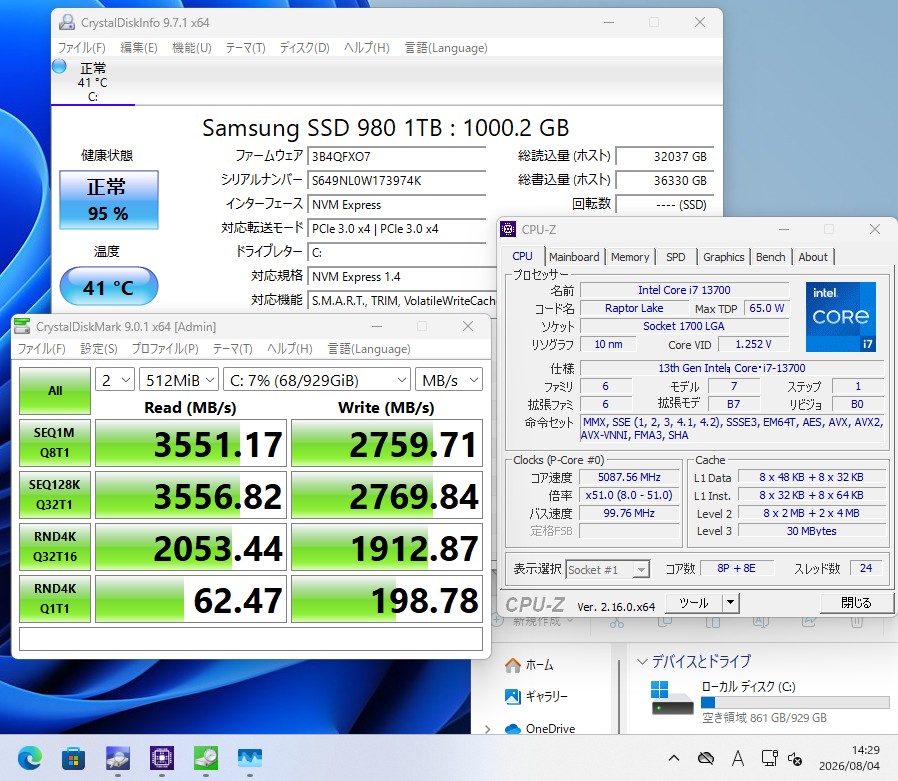Click the monitoring graph app in taskbar
The width and height of the screenshot is (898, 781).
(x=250, y=759)
